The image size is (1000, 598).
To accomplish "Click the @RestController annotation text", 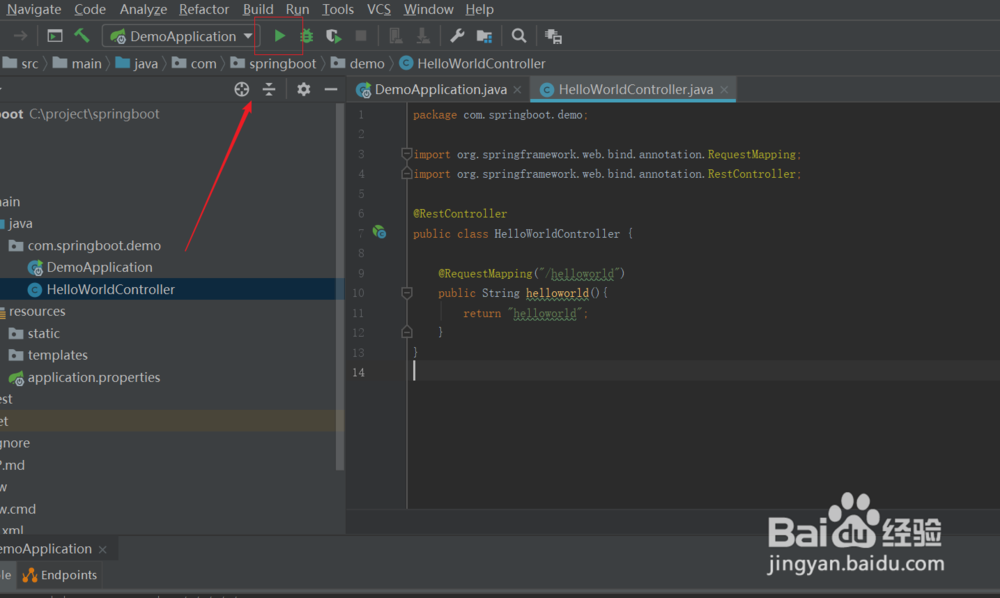I will click(460, 214).
